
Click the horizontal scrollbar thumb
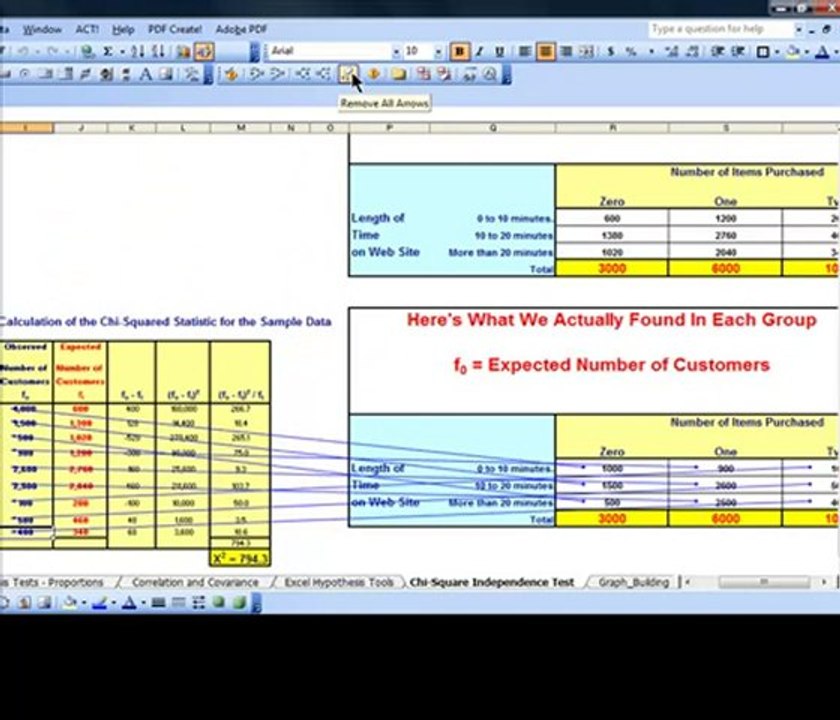[764, 582]
